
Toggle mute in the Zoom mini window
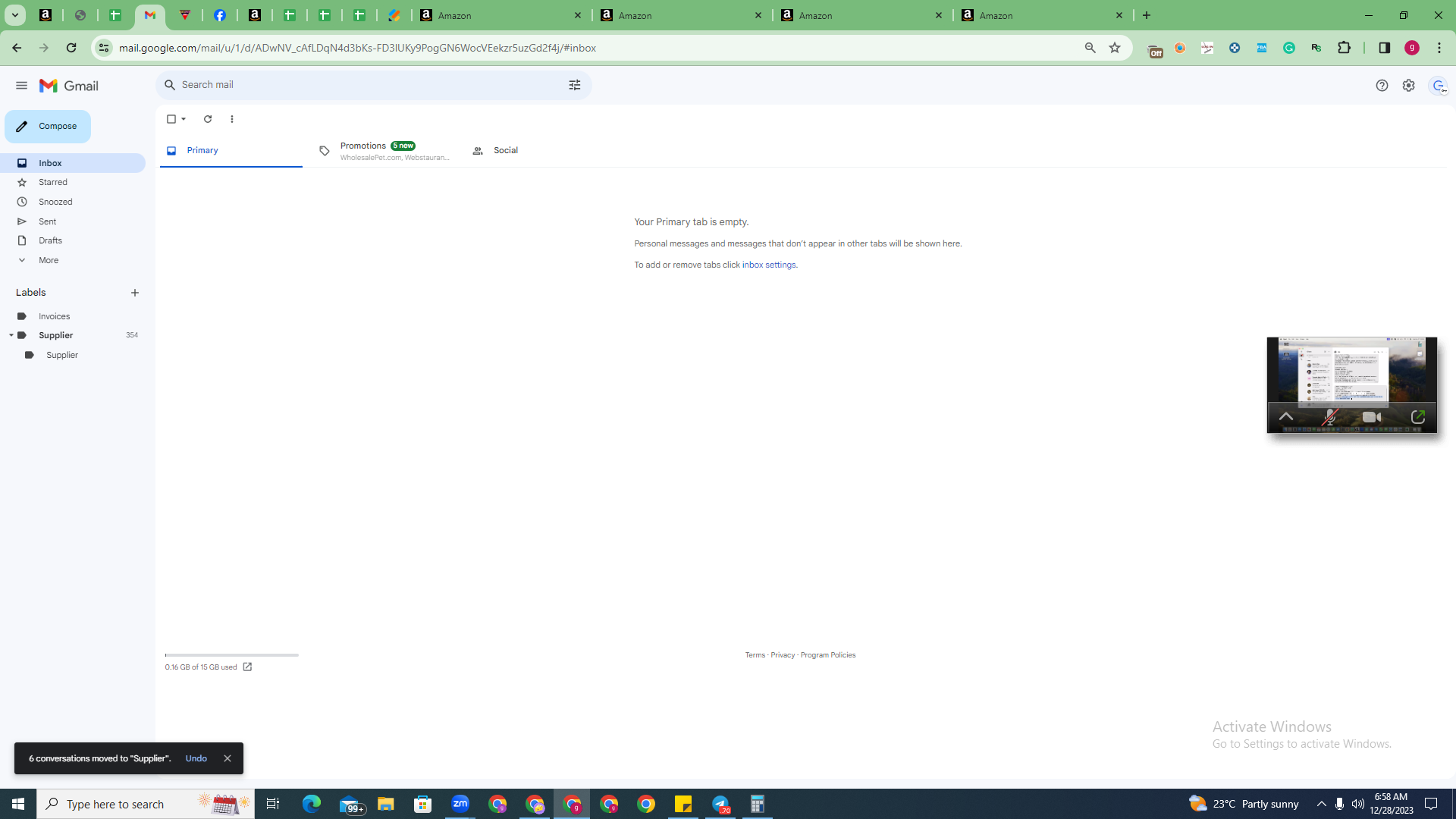point(1329,418)
